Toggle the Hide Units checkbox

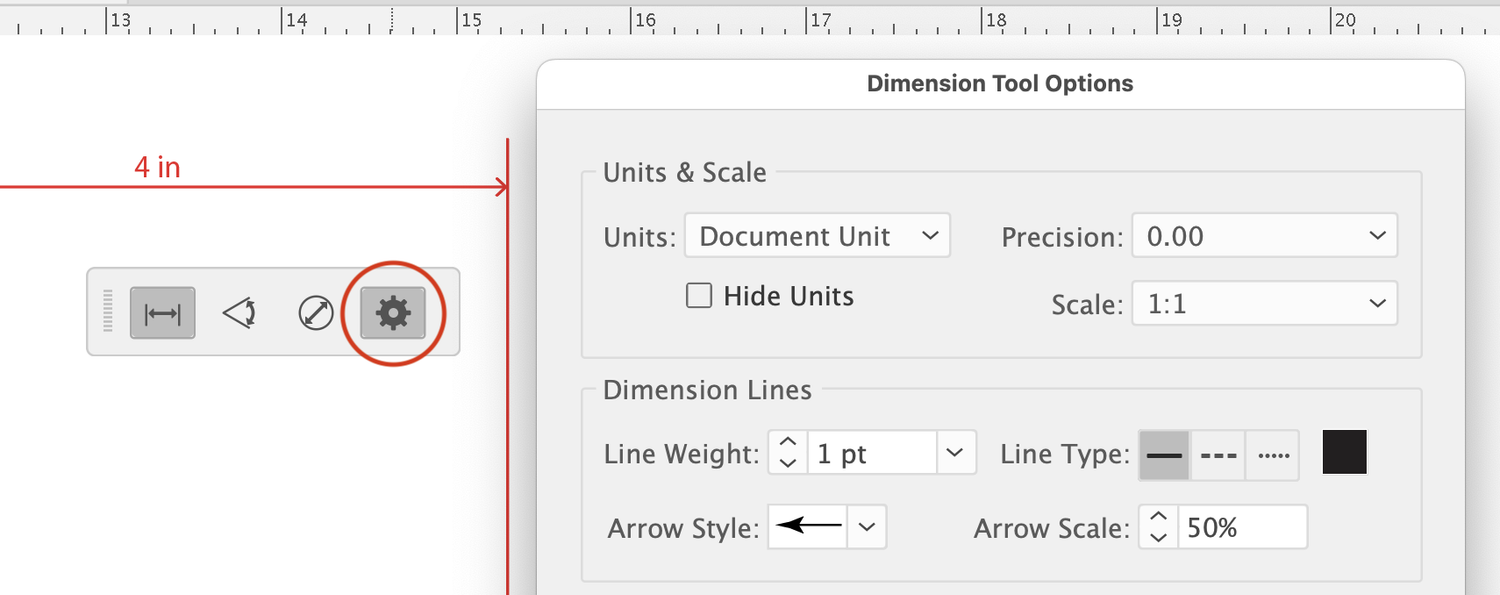698,295
